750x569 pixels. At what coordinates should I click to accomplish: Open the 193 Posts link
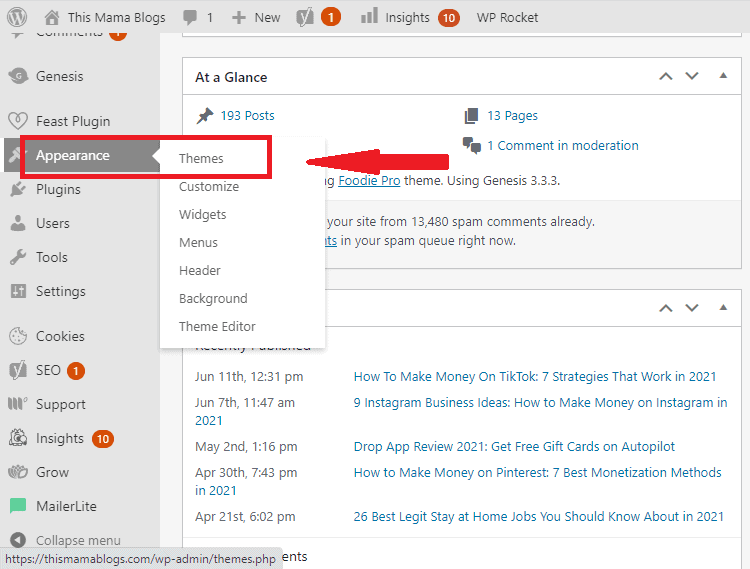click(247, 116)
